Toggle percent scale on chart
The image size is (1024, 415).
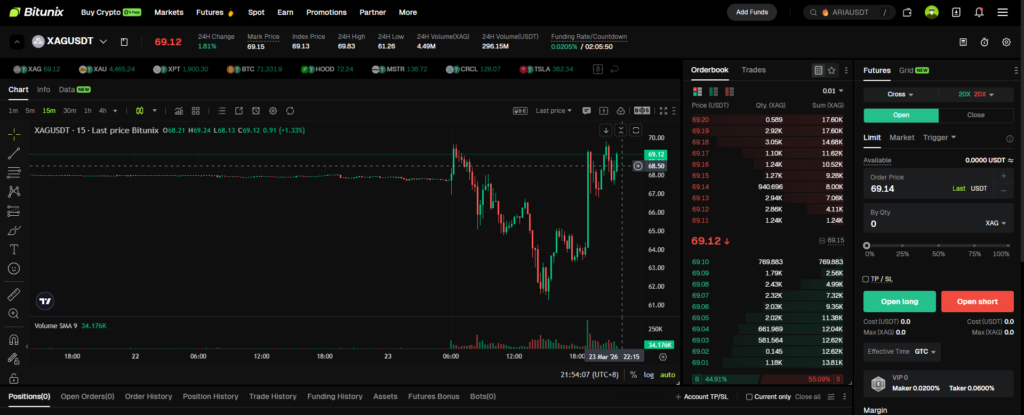633,374
